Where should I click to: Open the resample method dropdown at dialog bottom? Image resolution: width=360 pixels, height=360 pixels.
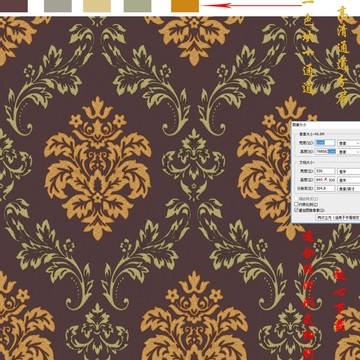[x=338, y=217]
